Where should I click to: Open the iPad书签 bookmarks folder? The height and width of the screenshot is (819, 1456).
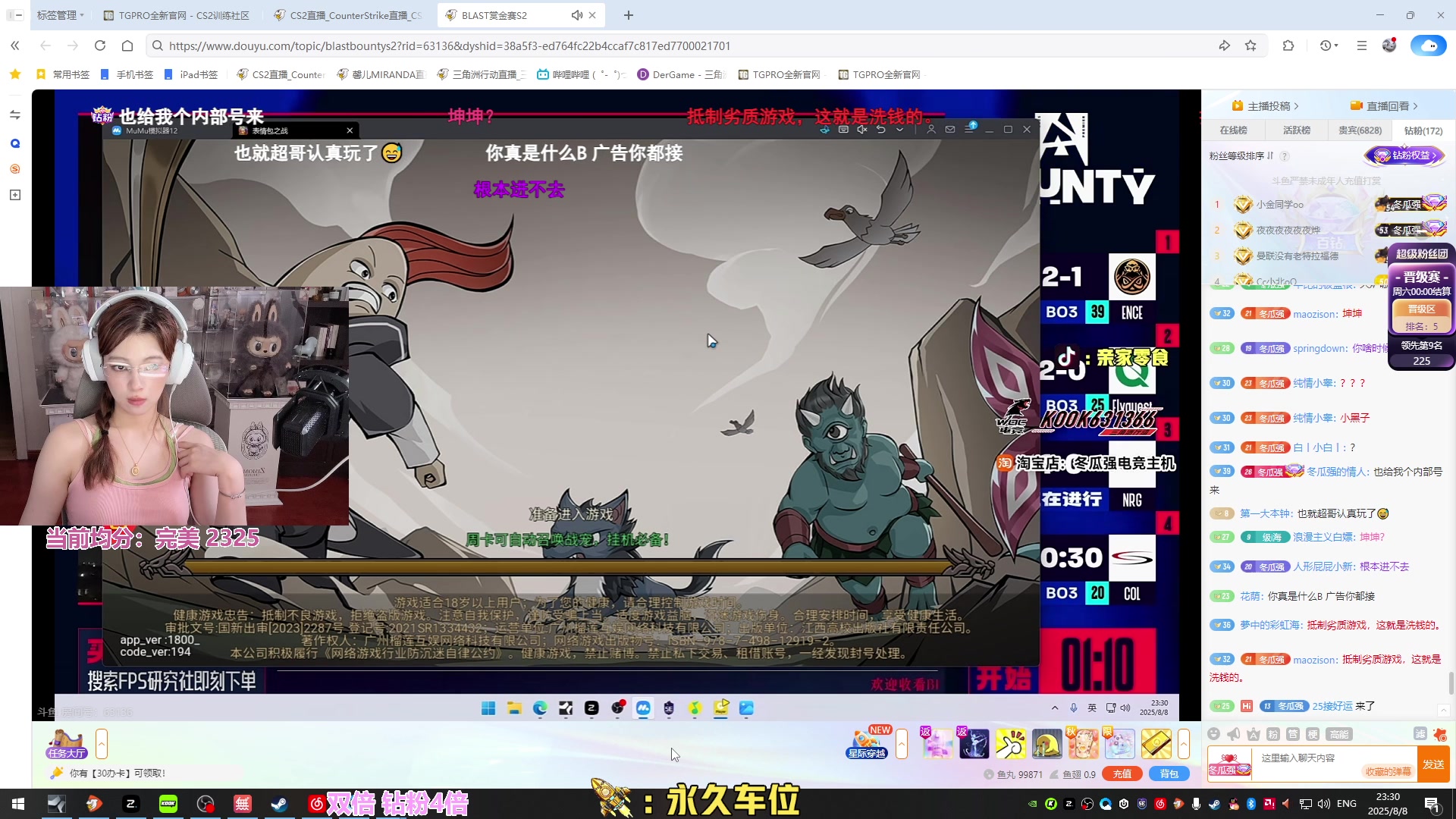[x=190, y=74]
